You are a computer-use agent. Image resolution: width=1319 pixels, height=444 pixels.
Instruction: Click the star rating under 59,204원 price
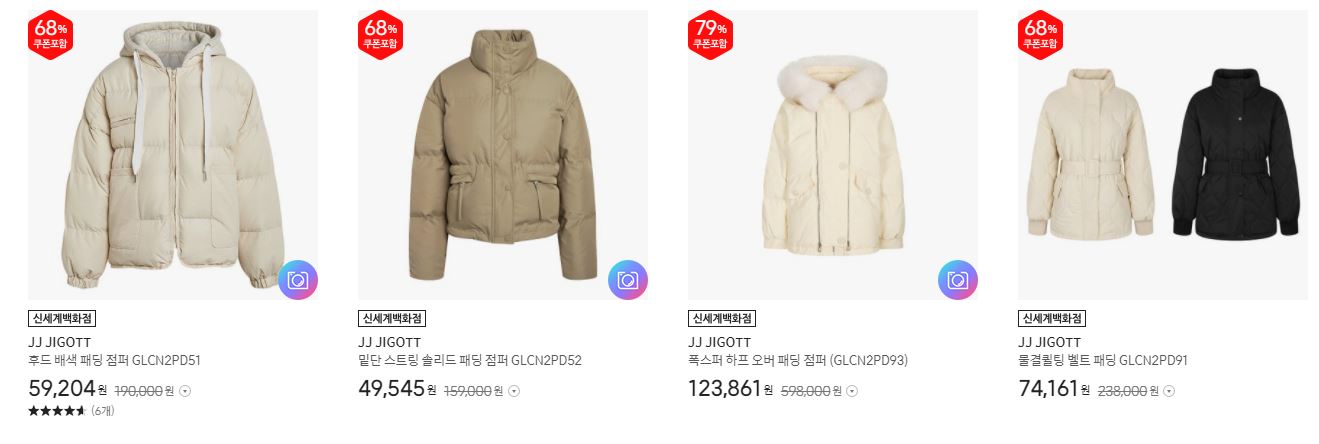(x=57, y=411)
